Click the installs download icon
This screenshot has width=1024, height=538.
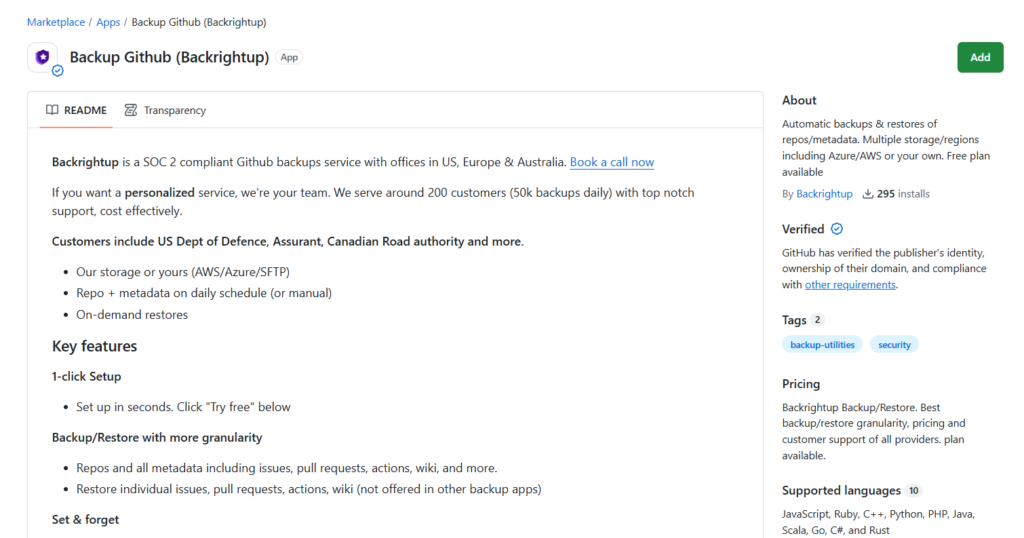tap(867, 194)
